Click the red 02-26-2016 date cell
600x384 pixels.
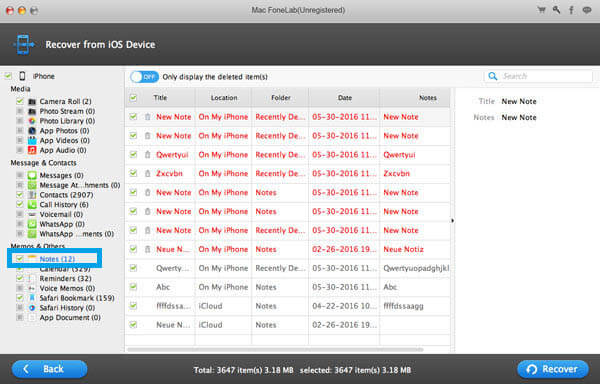[344, 249]
